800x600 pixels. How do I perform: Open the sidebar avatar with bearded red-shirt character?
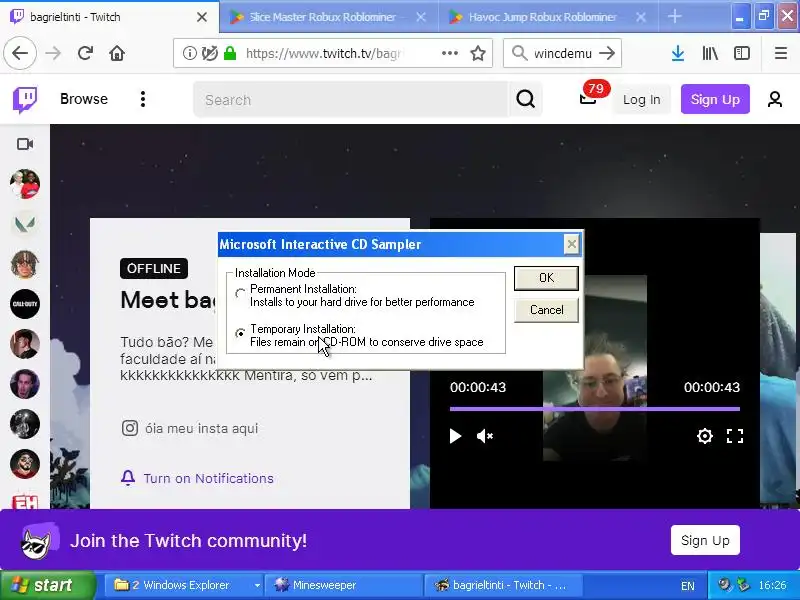tap(24, 464)
